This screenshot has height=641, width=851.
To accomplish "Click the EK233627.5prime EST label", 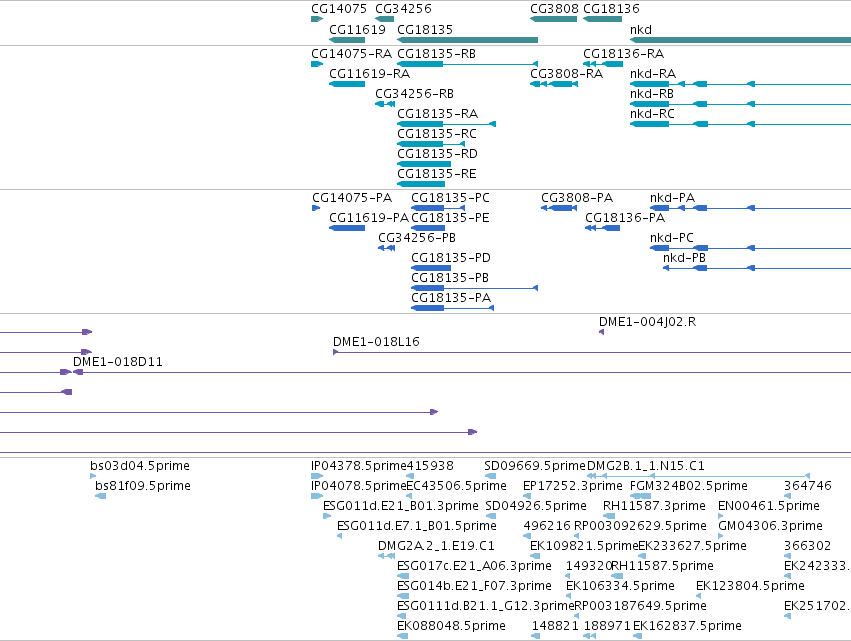I will coord(693,547).
